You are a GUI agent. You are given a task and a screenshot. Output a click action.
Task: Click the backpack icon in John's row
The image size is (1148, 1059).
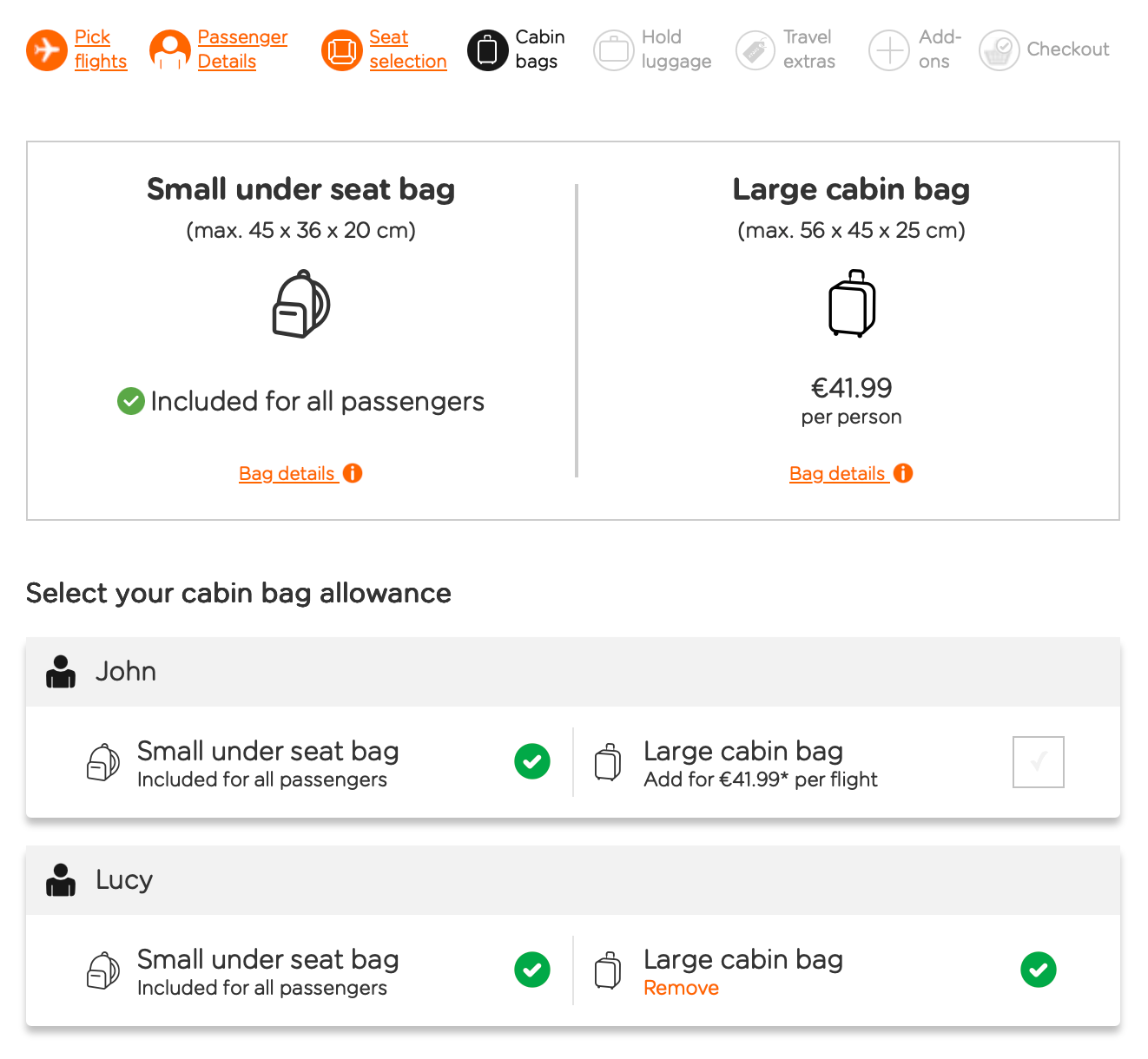[102, 762]
